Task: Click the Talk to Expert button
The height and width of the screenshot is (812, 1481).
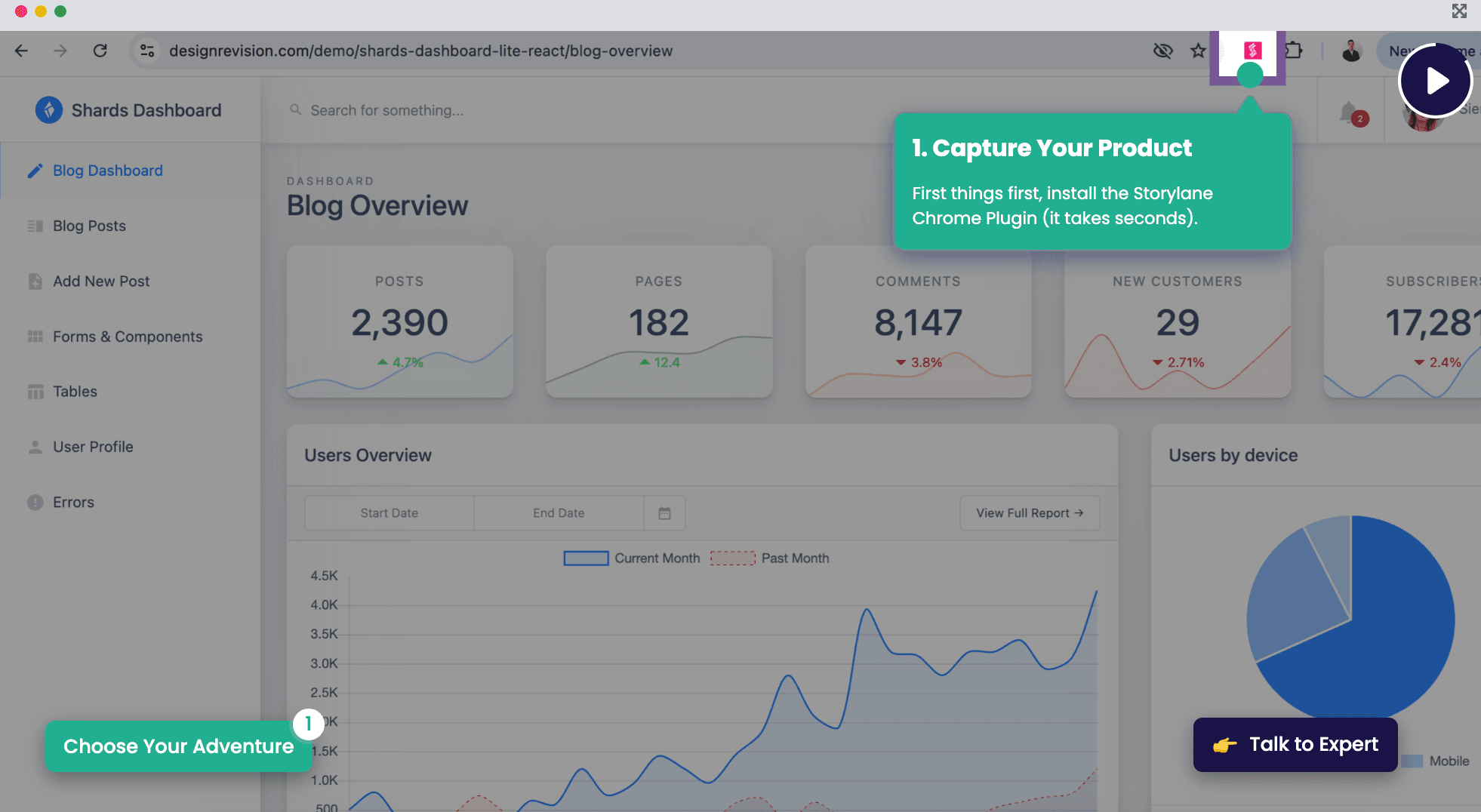Action: click(1295, 745)
